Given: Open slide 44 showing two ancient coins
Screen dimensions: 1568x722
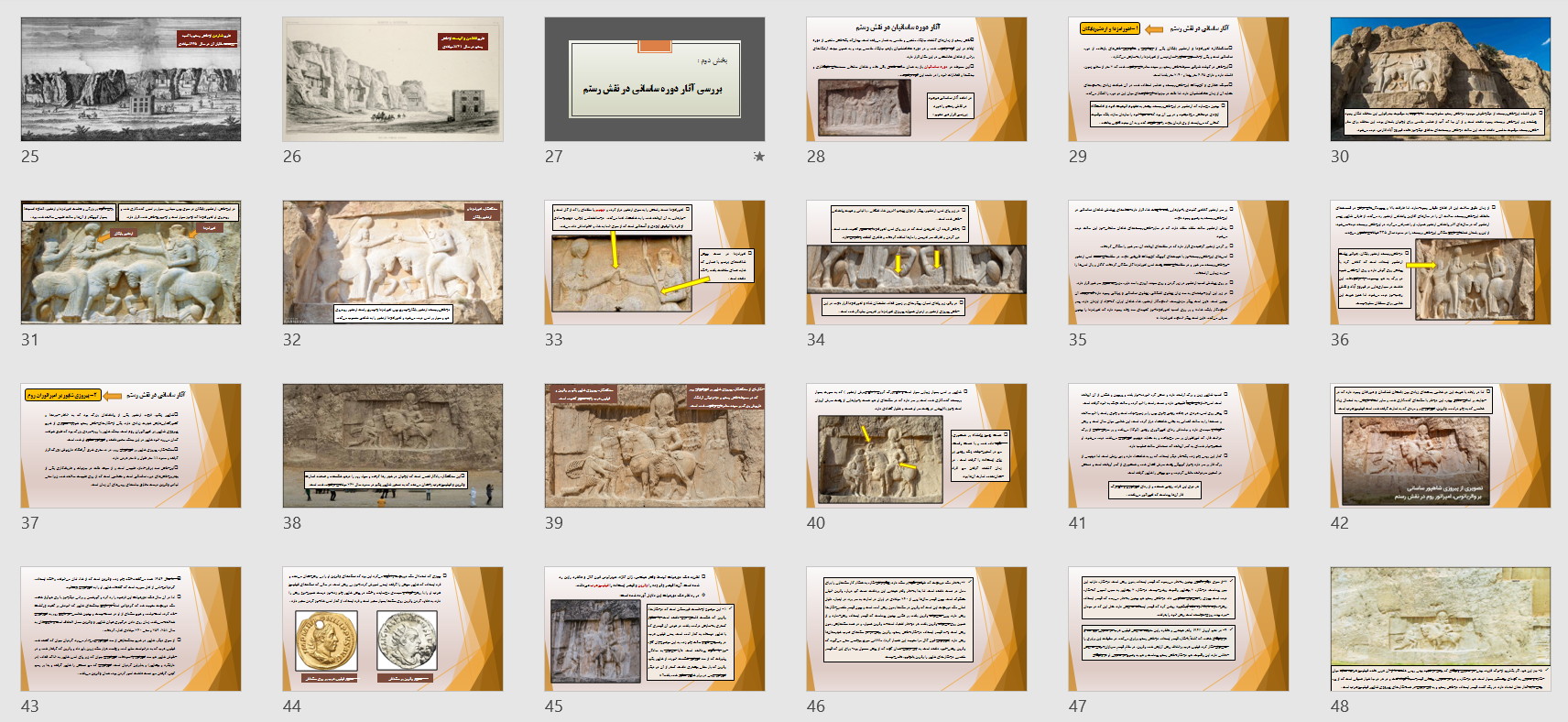Looking at the screenshot, I should point(393,629).
